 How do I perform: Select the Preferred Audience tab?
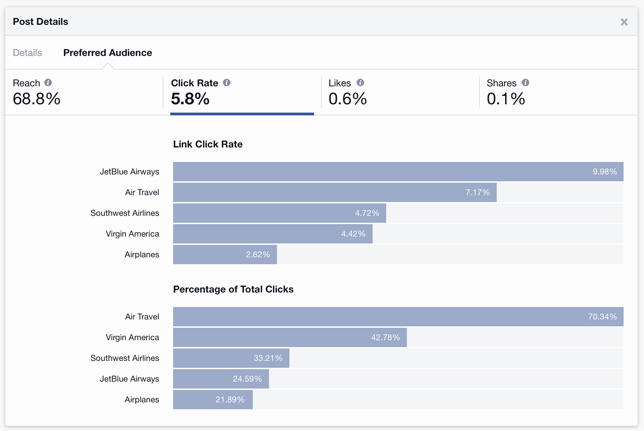click(108, 53)
